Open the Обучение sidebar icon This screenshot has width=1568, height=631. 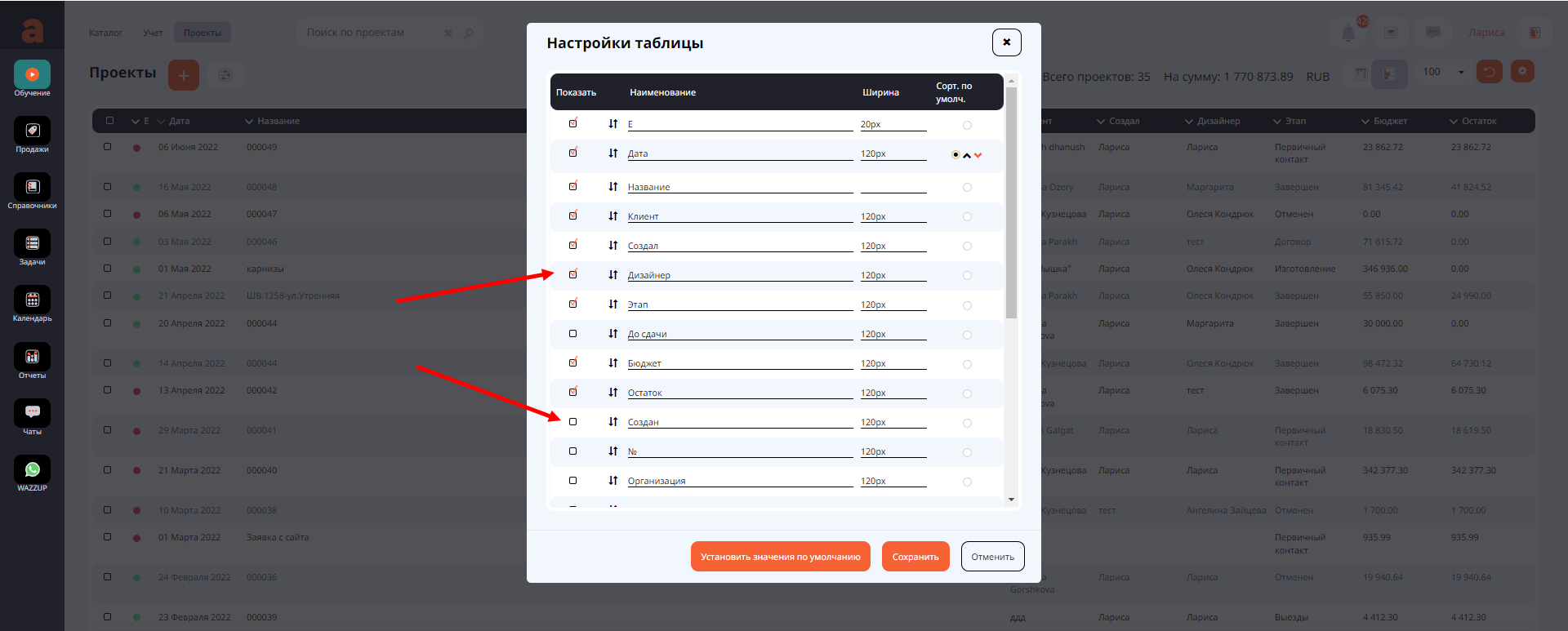[x=32, y=75]
